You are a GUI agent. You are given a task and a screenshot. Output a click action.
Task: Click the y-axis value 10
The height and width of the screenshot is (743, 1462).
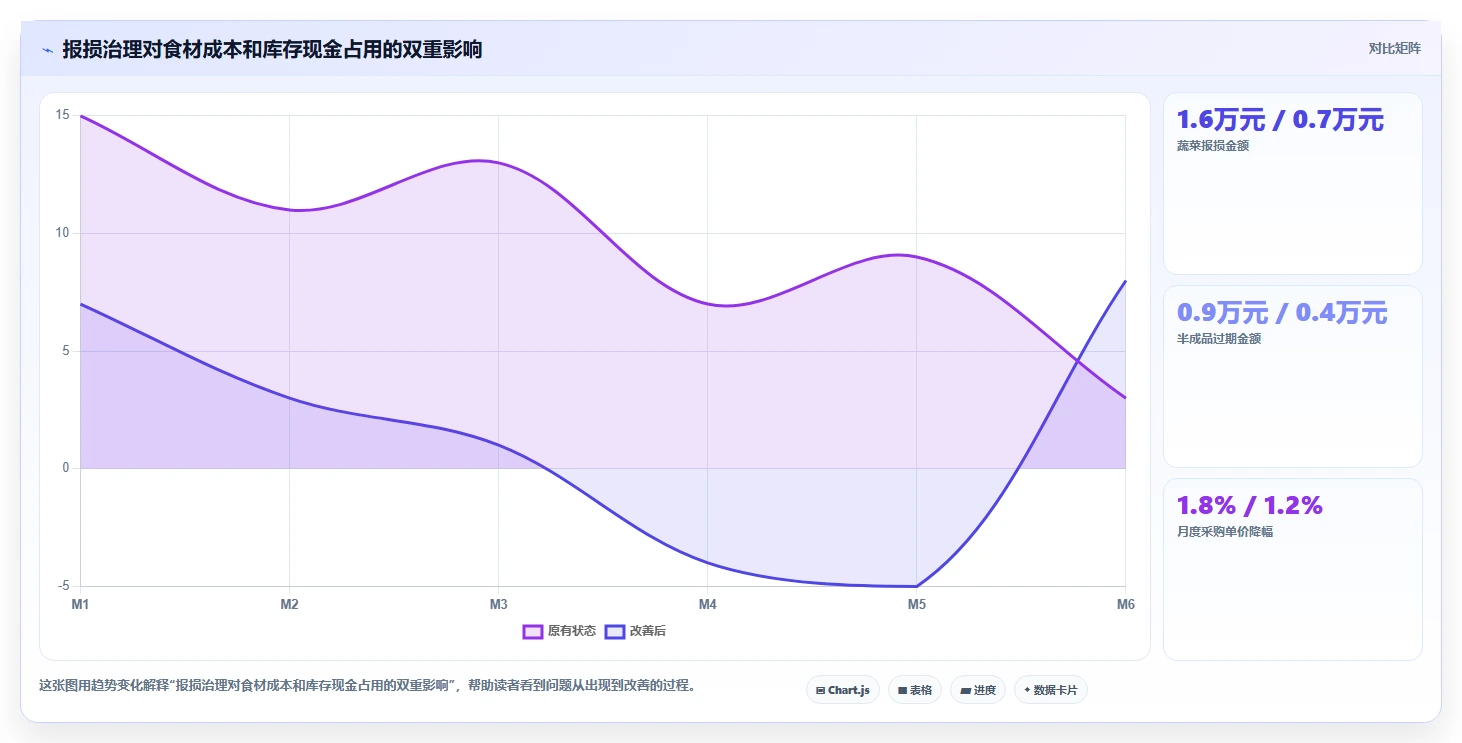pyautogui.click(x=62, y=233)
